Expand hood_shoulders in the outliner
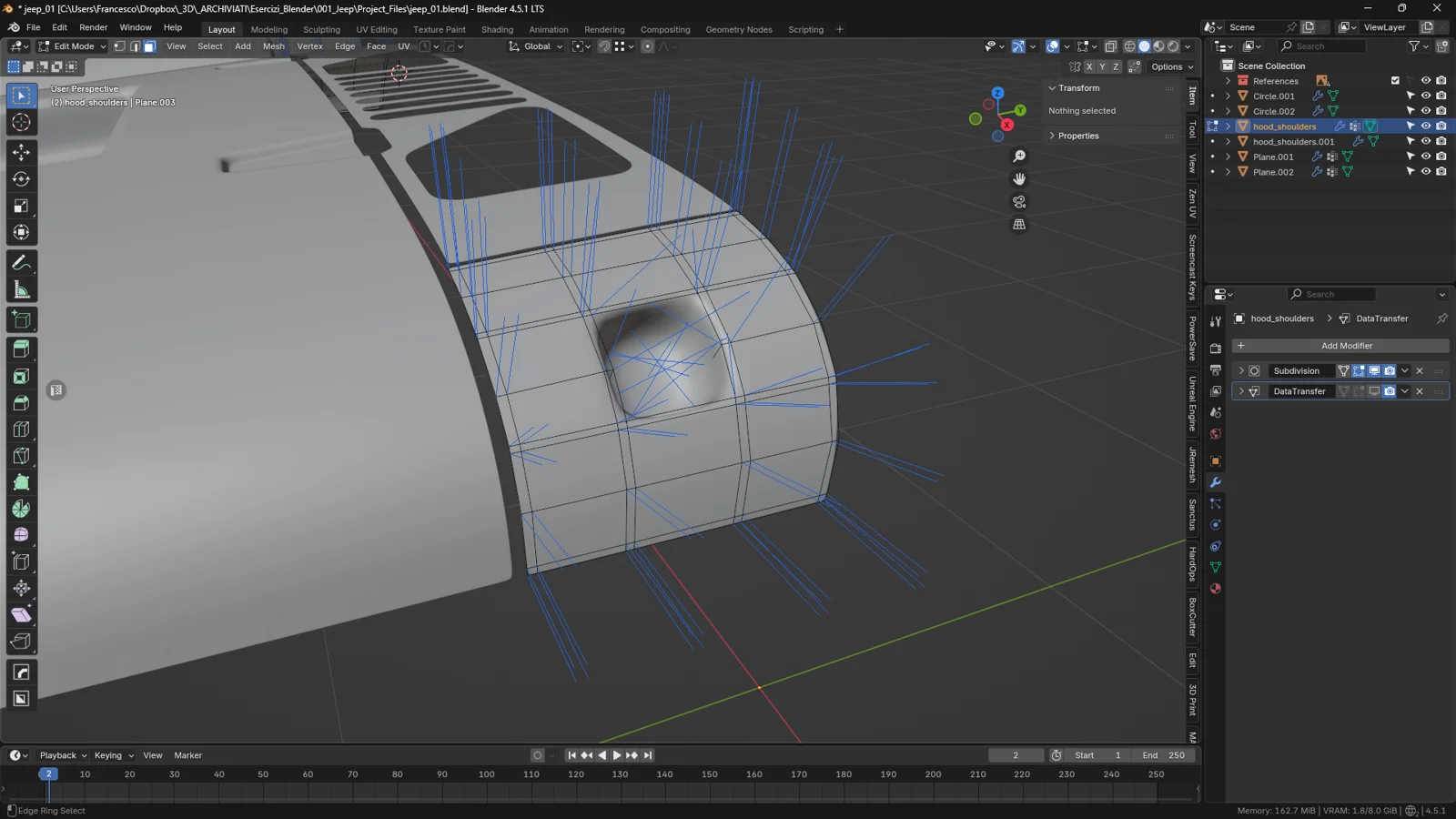Screen dimensions: 1456x819 coord(1228,126)
